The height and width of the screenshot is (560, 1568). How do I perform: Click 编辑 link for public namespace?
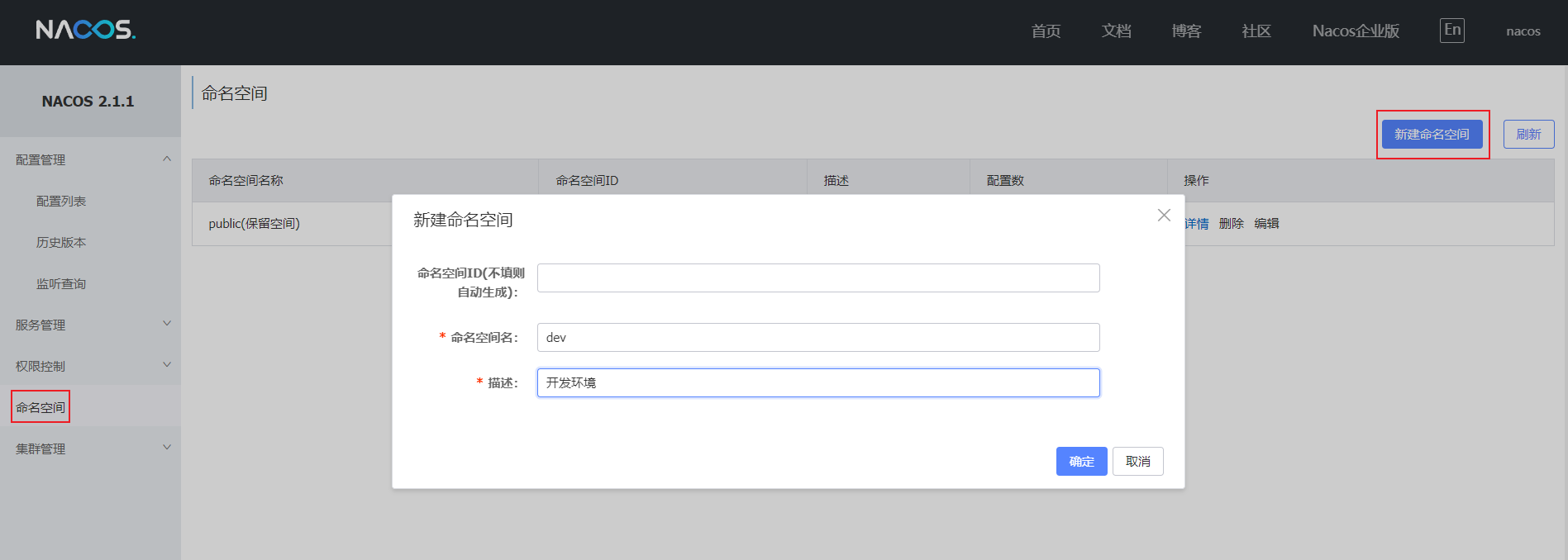tap(1266, 223)
